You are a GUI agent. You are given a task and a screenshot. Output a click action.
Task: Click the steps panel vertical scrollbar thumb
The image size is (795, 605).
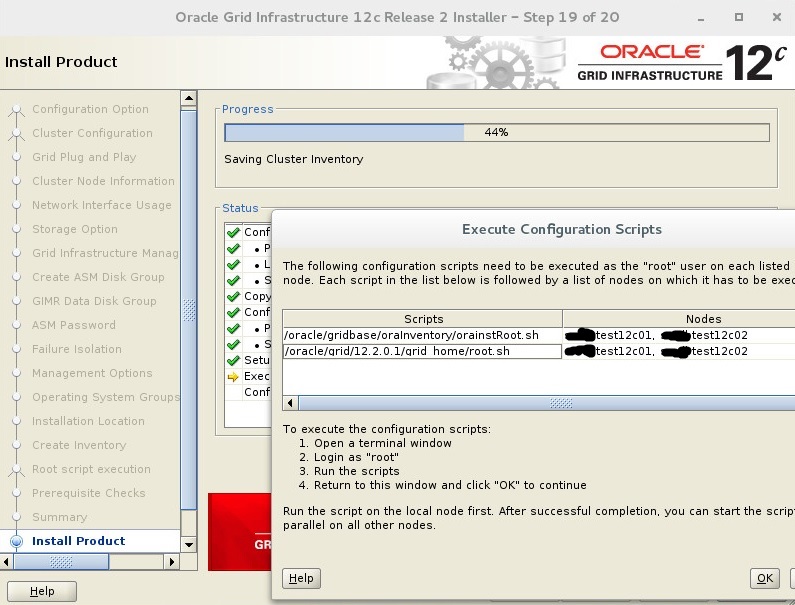[x=189, y=310]
